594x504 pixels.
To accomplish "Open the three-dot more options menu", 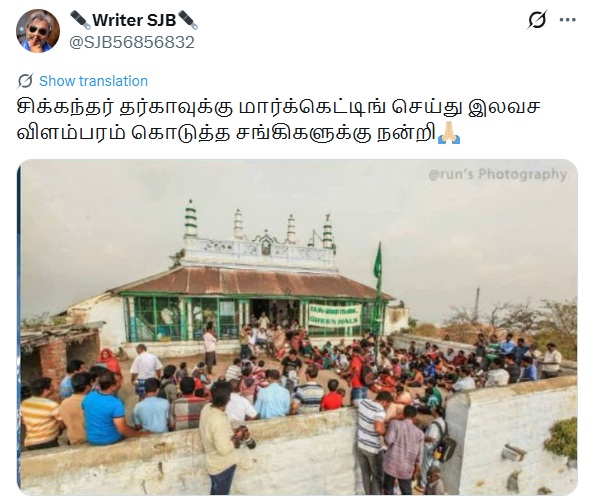I will tap(567, 20).
